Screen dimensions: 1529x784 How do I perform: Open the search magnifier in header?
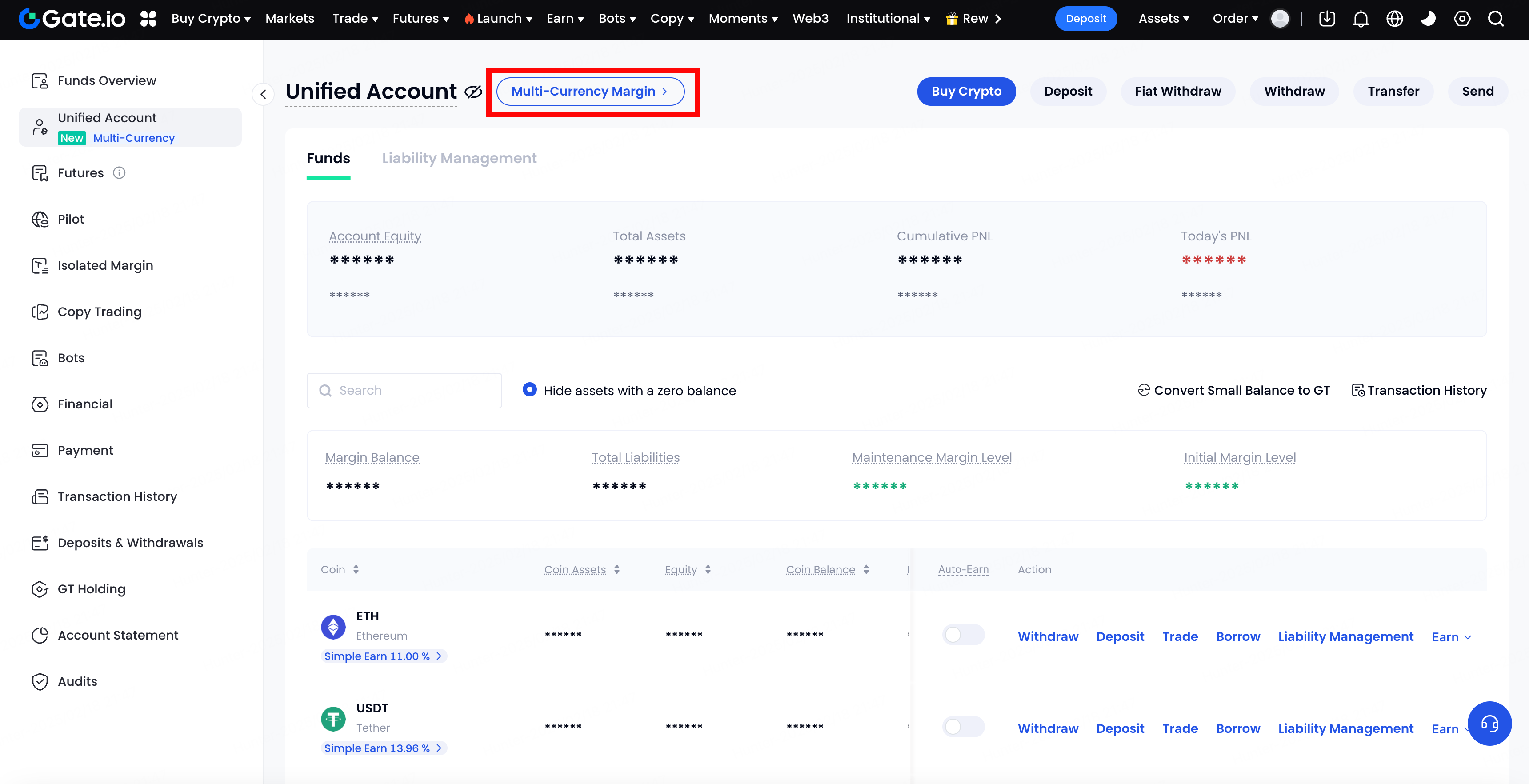click(1496, 19)
